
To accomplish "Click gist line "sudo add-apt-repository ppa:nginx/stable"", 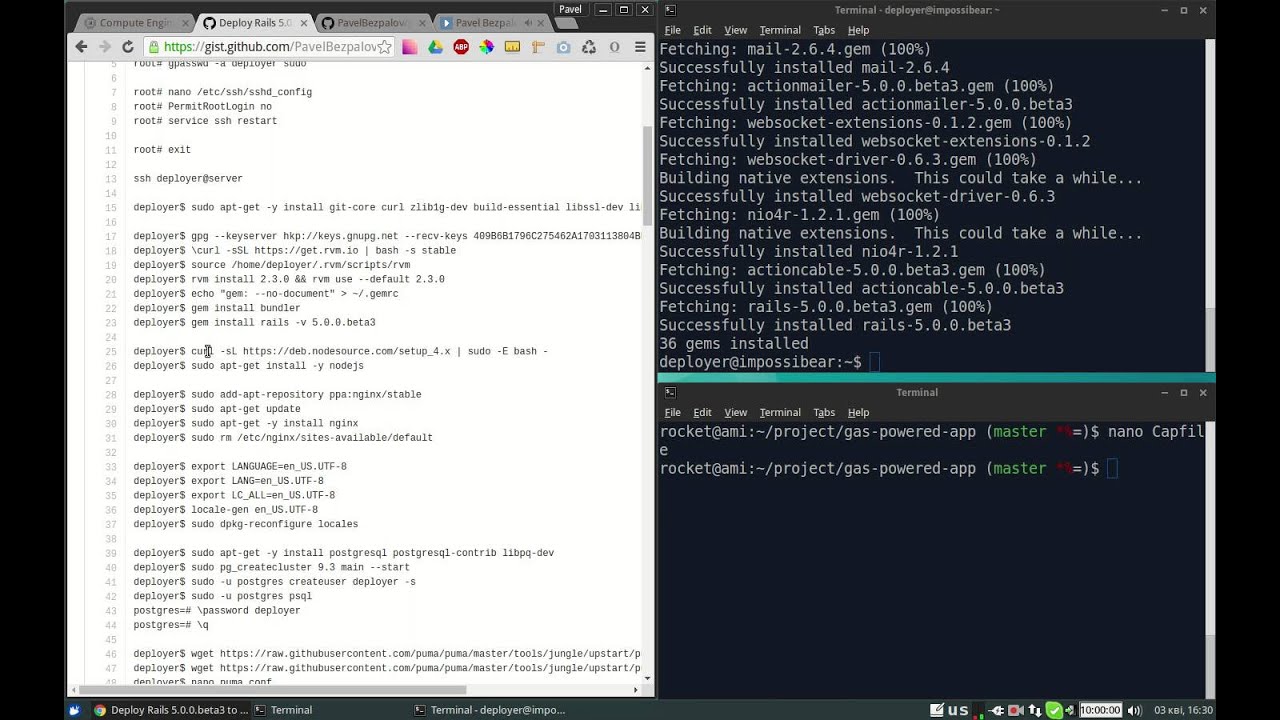I will (277, 395).
